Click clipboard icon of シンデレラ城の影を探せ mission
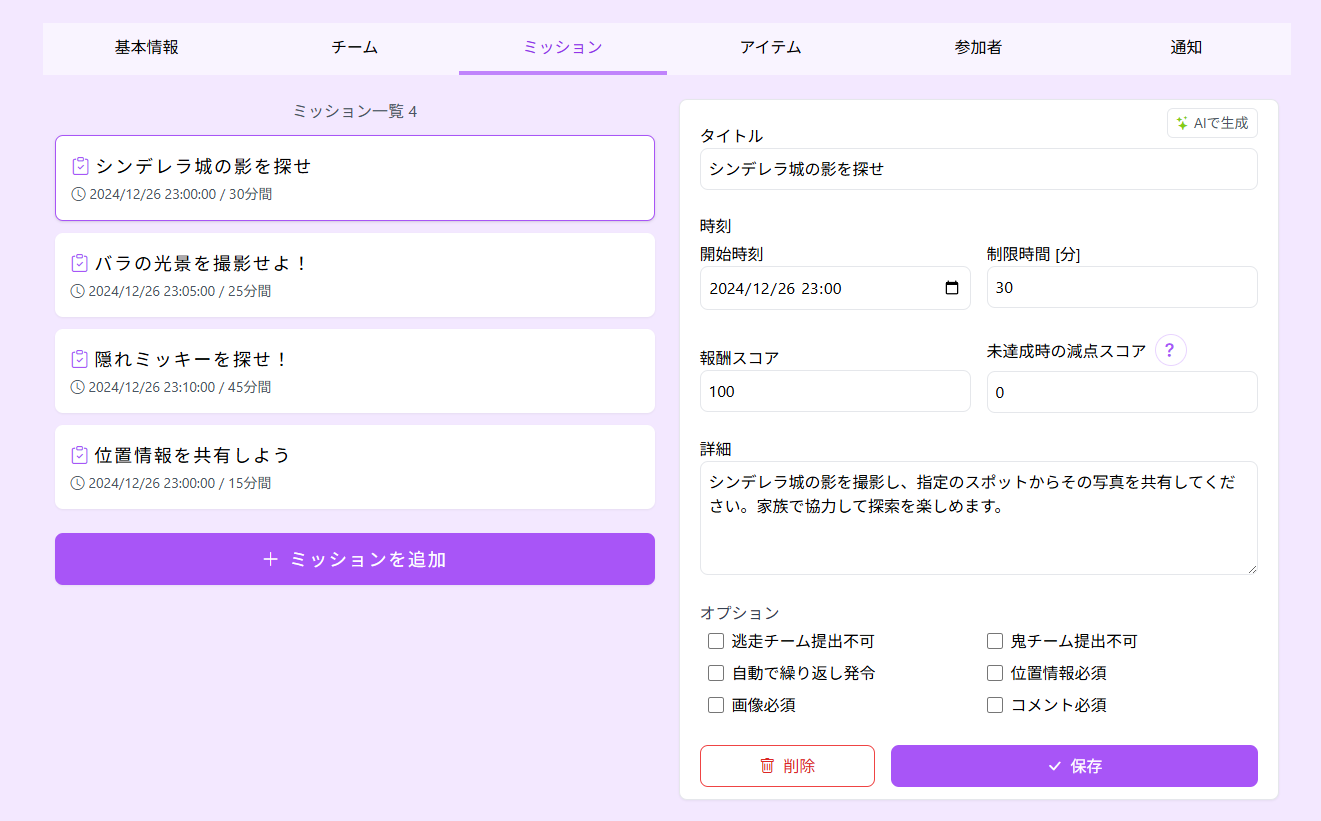1321x821 pixels. (81, 166)
